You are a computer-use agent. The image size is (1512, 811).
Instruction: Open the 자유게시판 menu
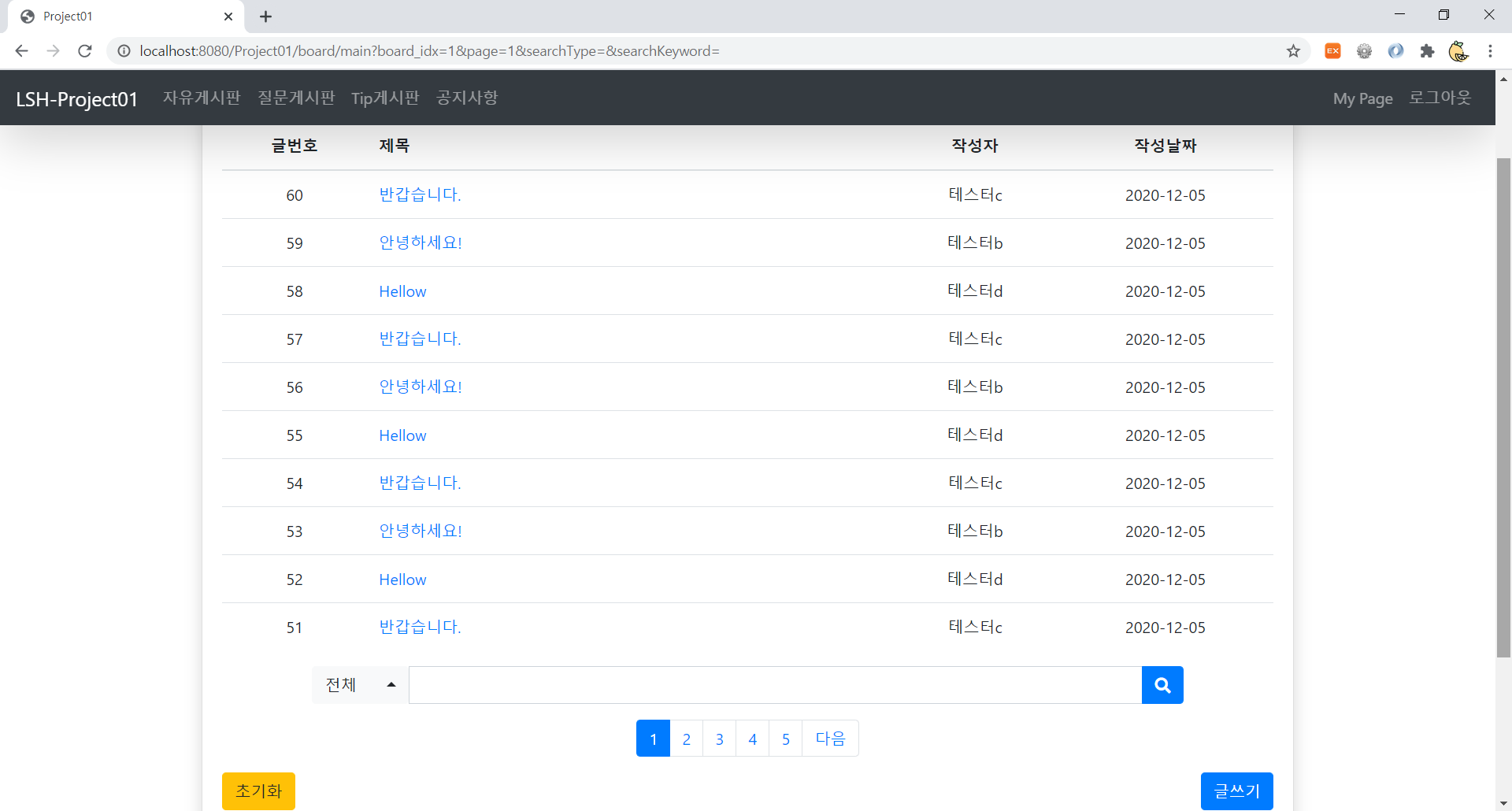[x=202, y=98]
